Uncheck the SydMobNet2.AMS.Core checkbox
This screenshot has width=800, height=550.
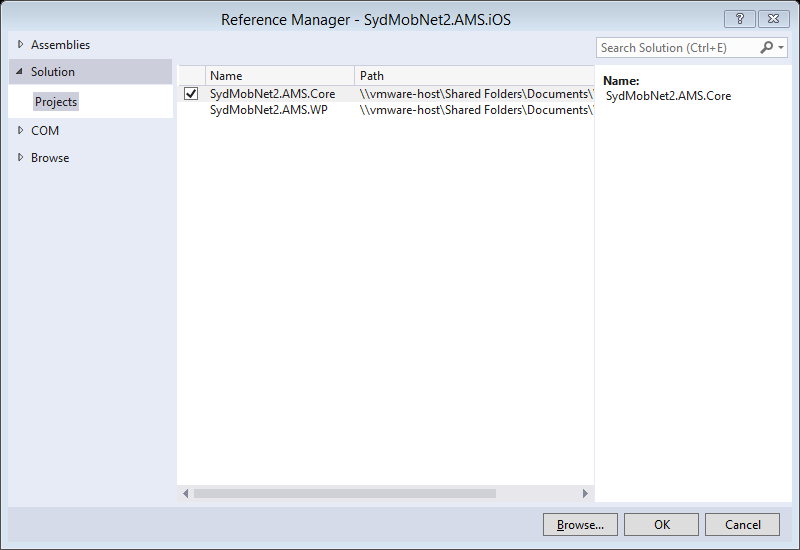click(191, 93)
